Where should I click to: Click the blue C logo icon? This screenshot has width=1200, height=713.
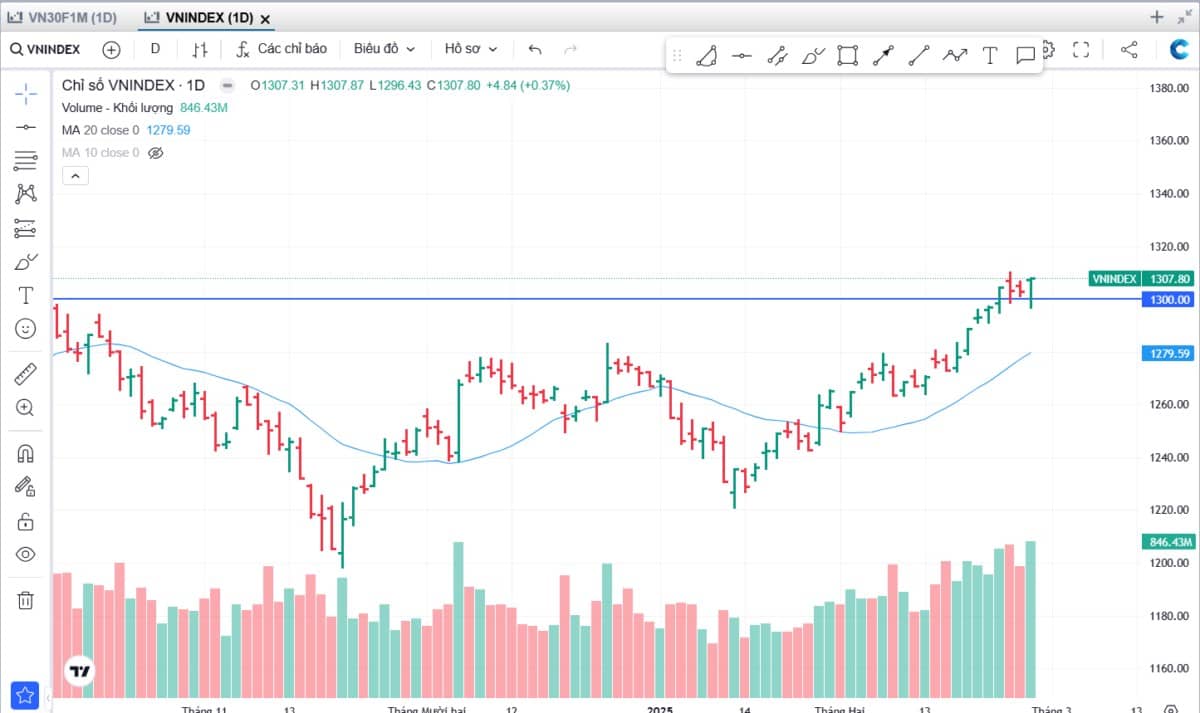(1180, 49)
